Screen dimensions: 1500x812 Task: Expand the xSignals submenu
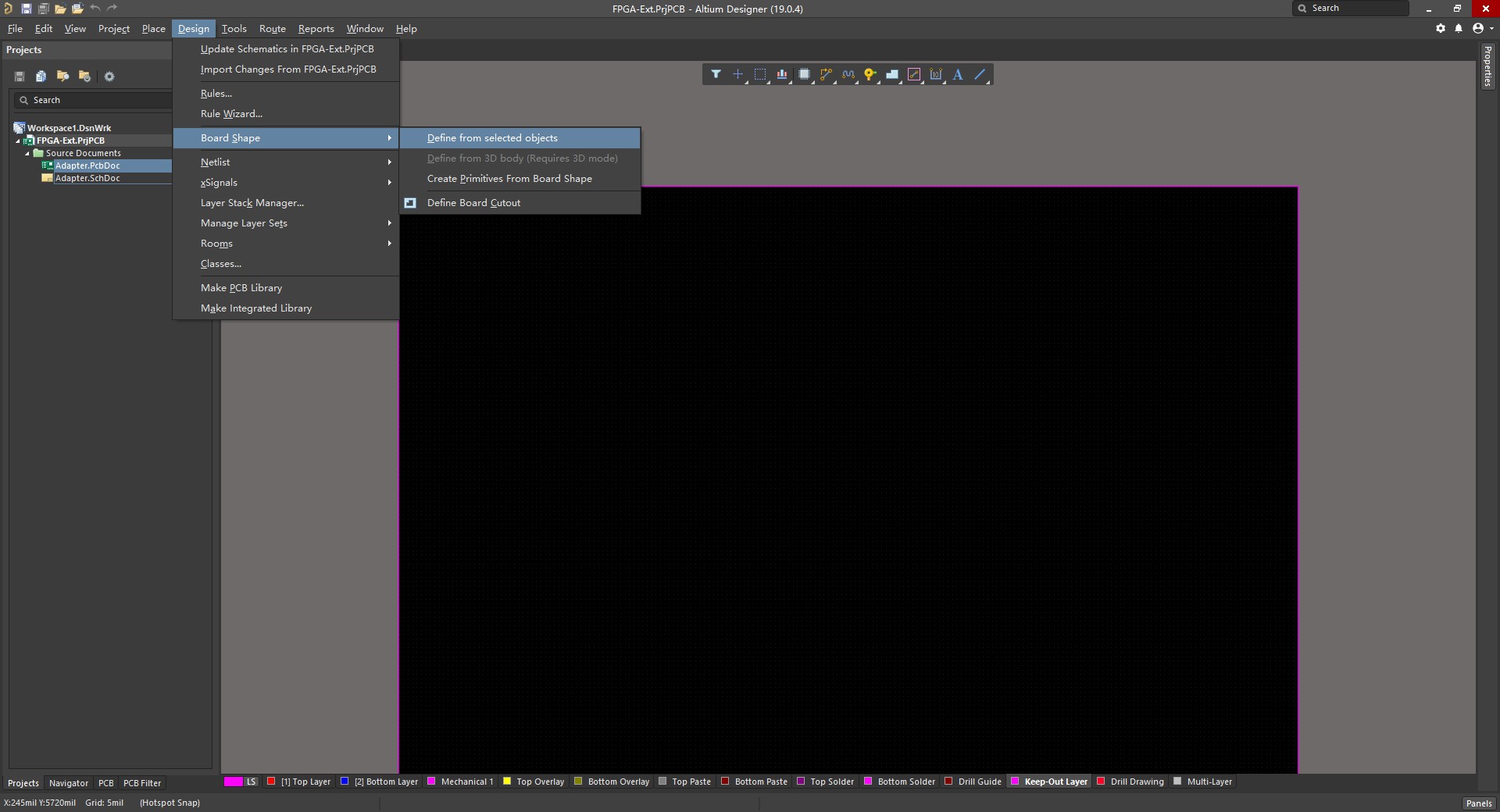(x=286, y=182)
